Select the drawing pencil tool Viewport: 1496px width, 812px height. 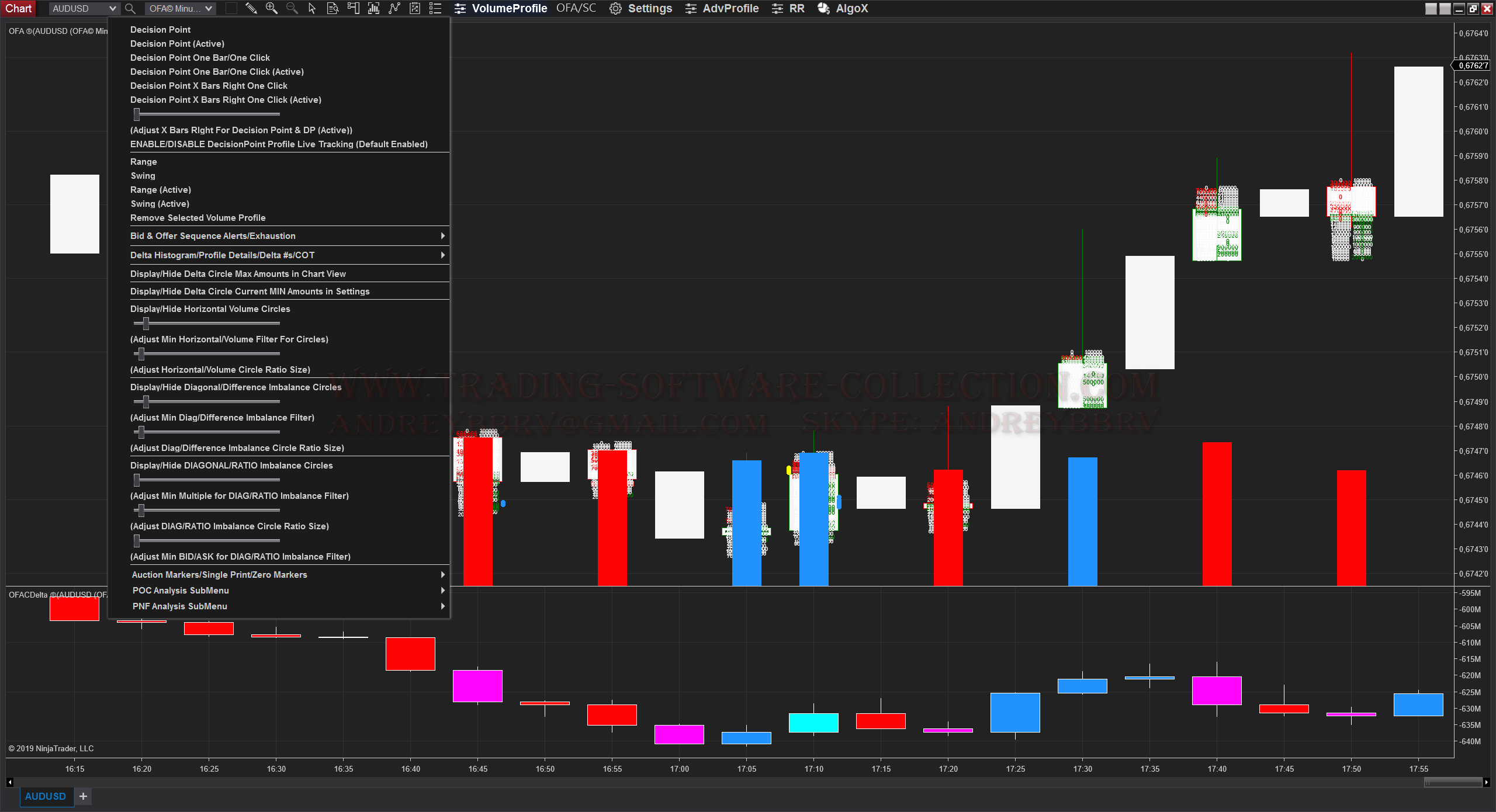251,8
